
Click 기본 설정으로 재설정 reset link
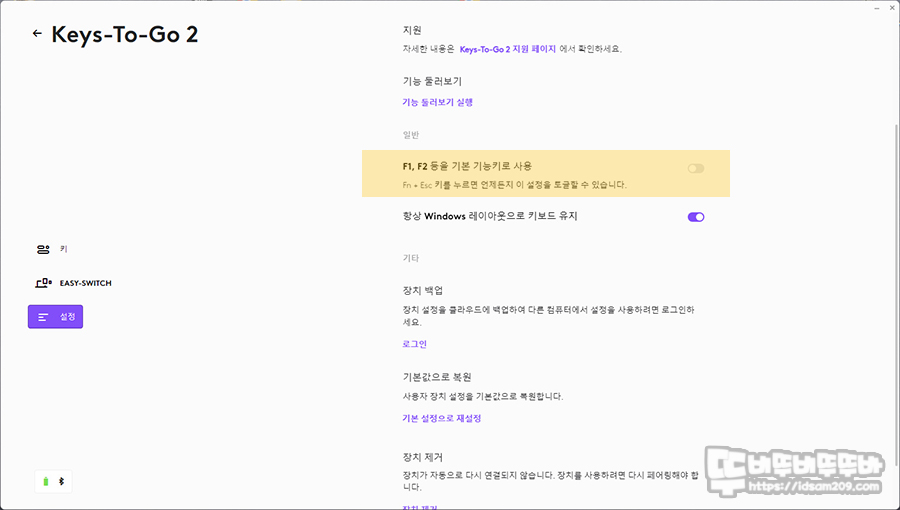click(441, 418)
